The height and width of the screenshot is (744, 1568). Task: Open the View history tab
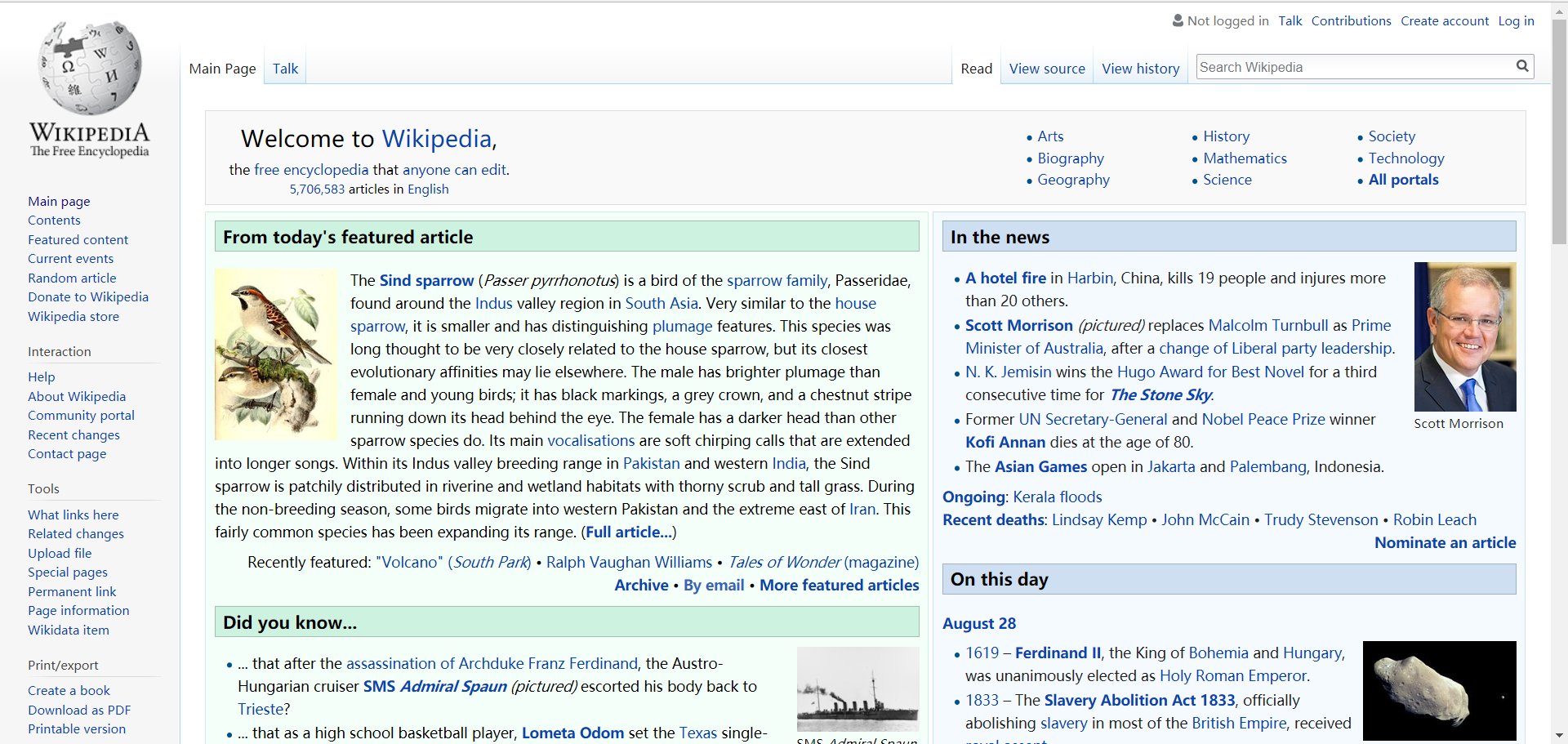[1140, 69]
